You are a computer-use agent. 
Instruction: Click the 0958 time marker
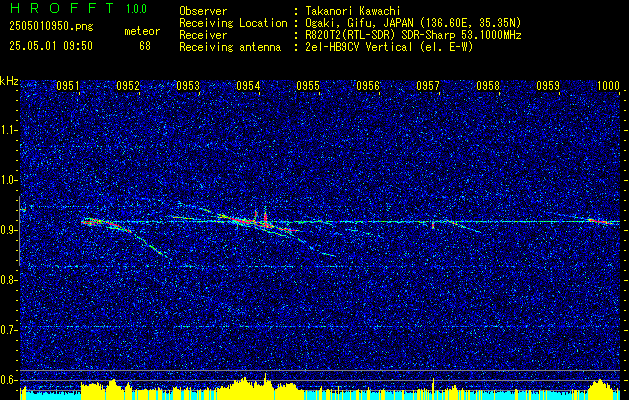pos(488,86)
